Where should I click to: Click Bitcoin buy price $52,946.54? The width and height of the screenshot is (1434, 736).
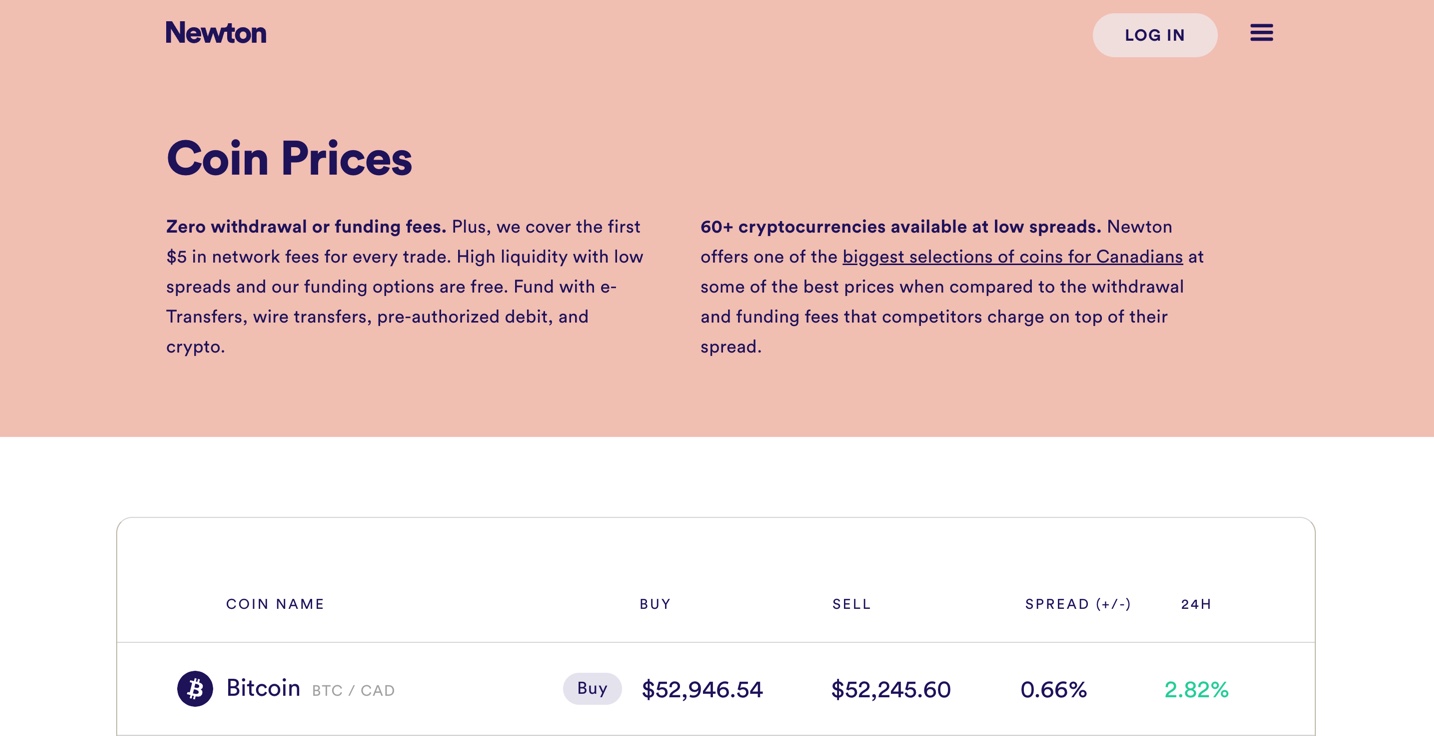(702, 690)
